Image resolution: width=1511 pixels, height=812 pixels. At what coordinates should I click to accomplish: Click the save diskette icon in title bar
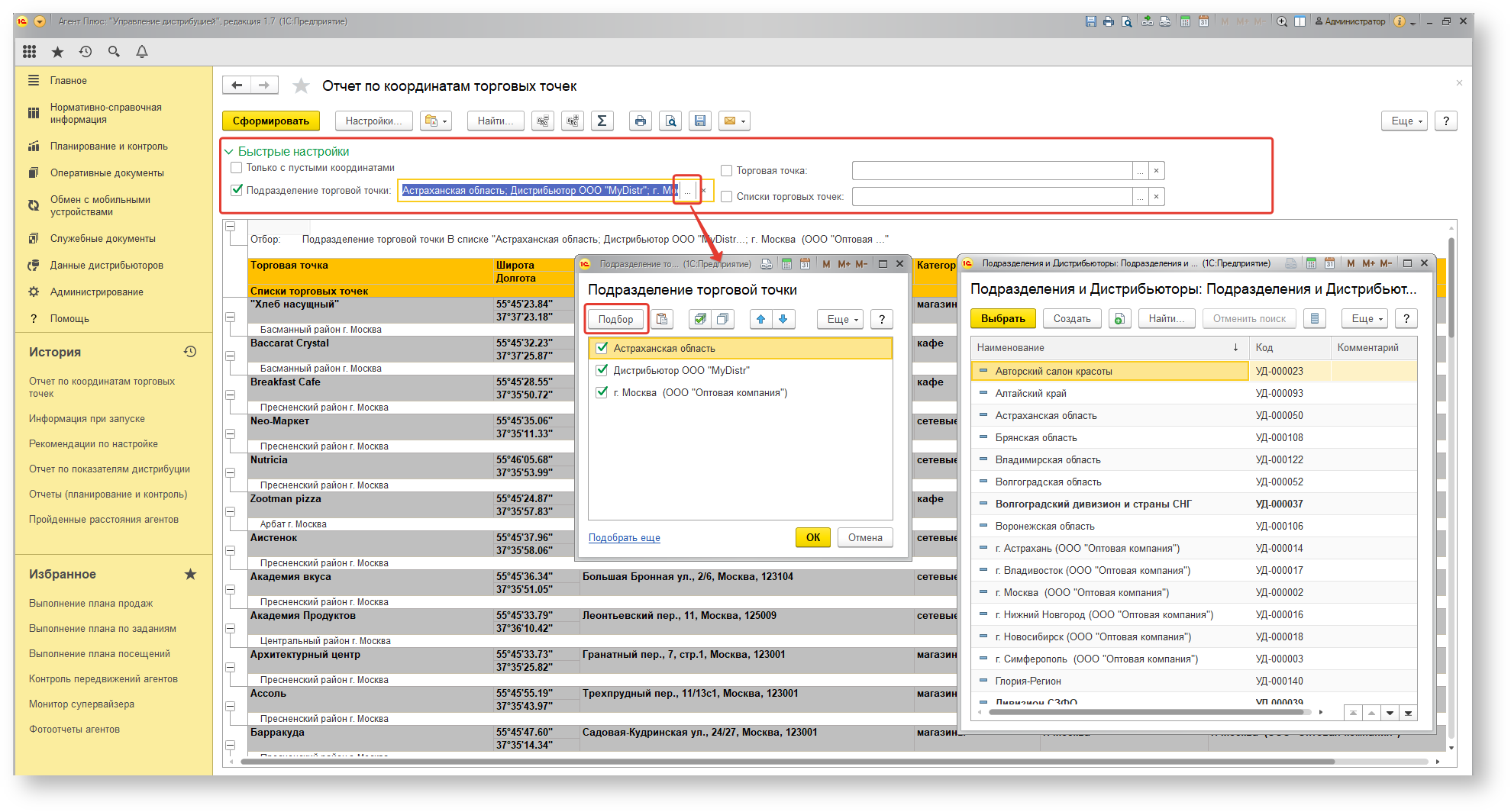tap(1091, 21)
